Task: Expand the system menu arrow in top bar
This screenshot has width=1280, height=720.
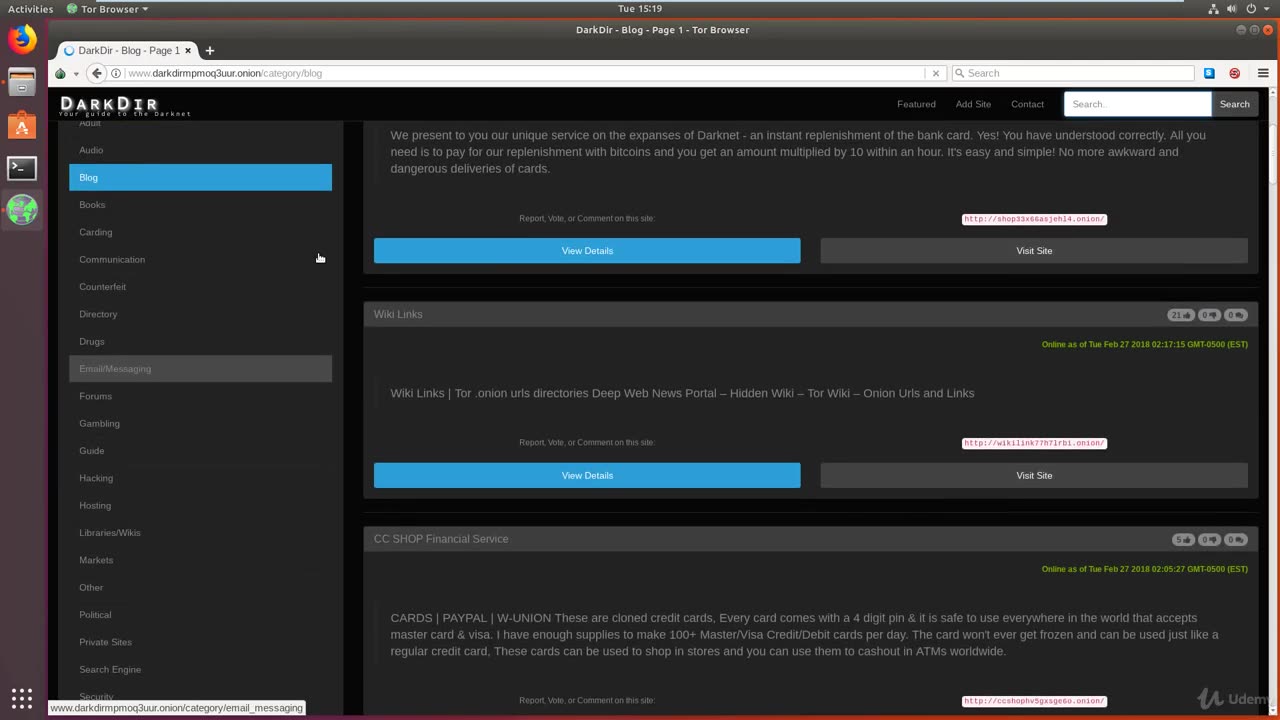Action: [x=1266, y=9]
